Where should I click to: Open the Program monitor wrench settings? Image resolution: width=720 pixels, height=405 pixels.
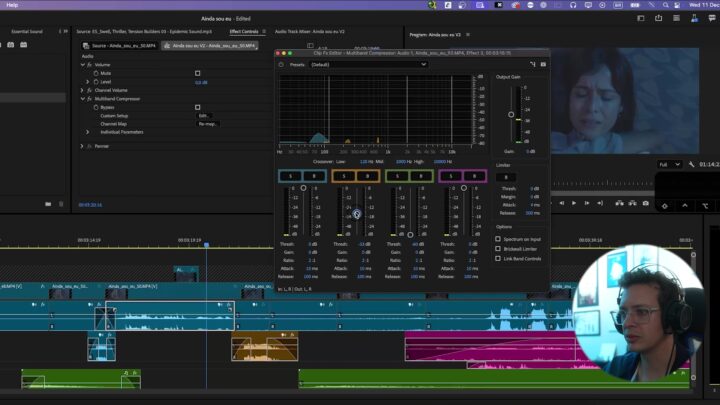click(691, 164)
